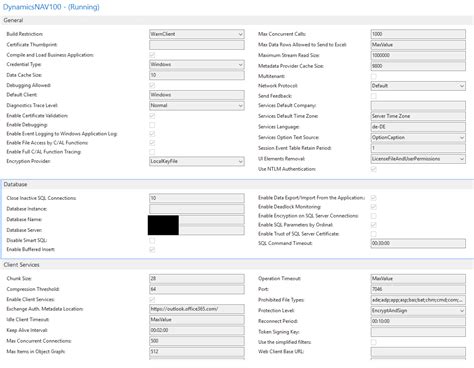Screen dimensions: 474x368
Task: Open Services Option Text Source dropdown
Action: 418,137
